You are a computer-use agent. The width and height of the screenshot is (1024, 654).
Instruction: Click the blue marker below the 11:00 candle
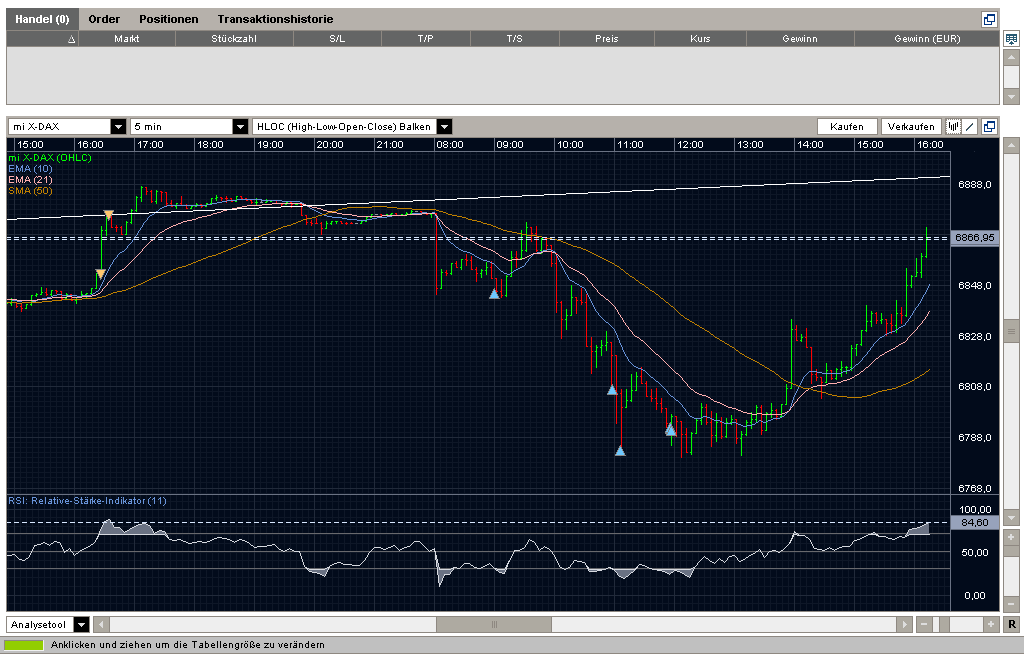[x=620, y=451]
